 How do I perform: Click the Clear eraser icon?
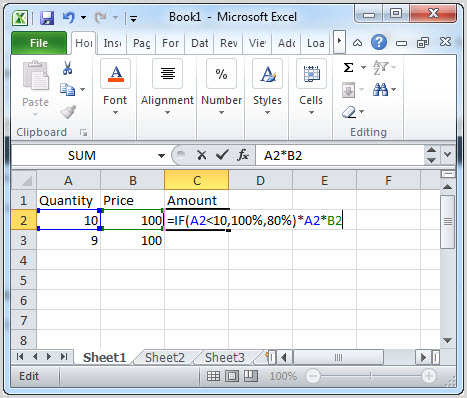coord(349,112)
